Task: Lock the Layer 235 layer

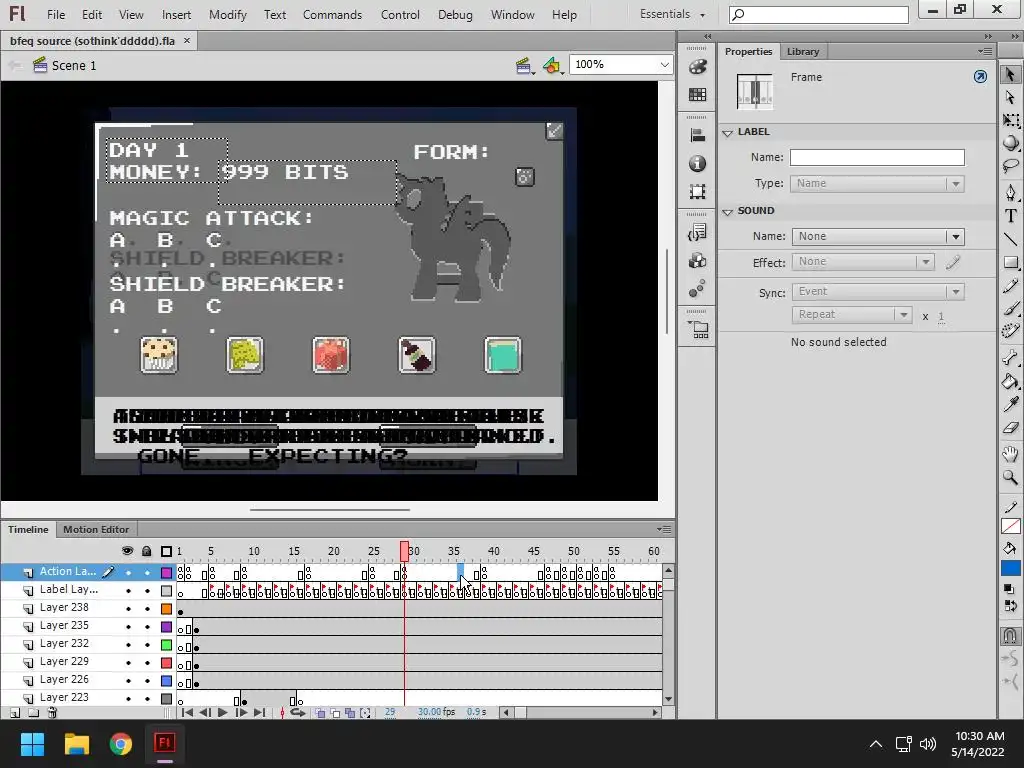Action: (147, 627)
